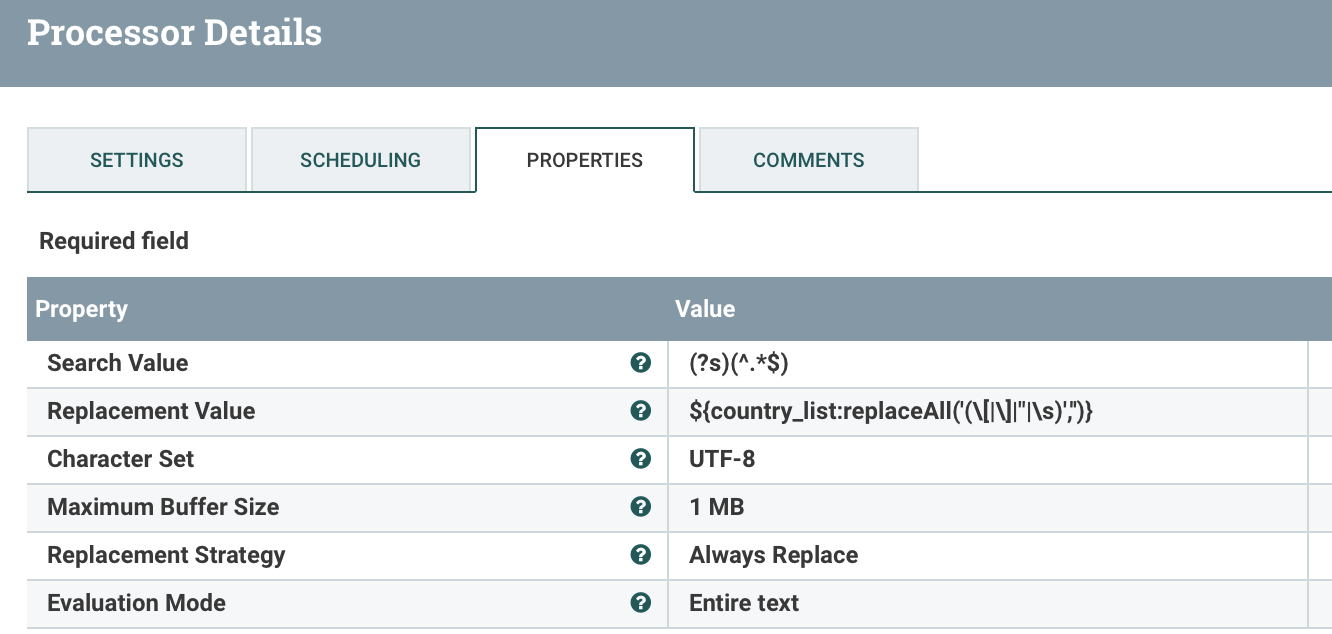Open Maximum Buffer Size help tooltip icon

(641, 507)
